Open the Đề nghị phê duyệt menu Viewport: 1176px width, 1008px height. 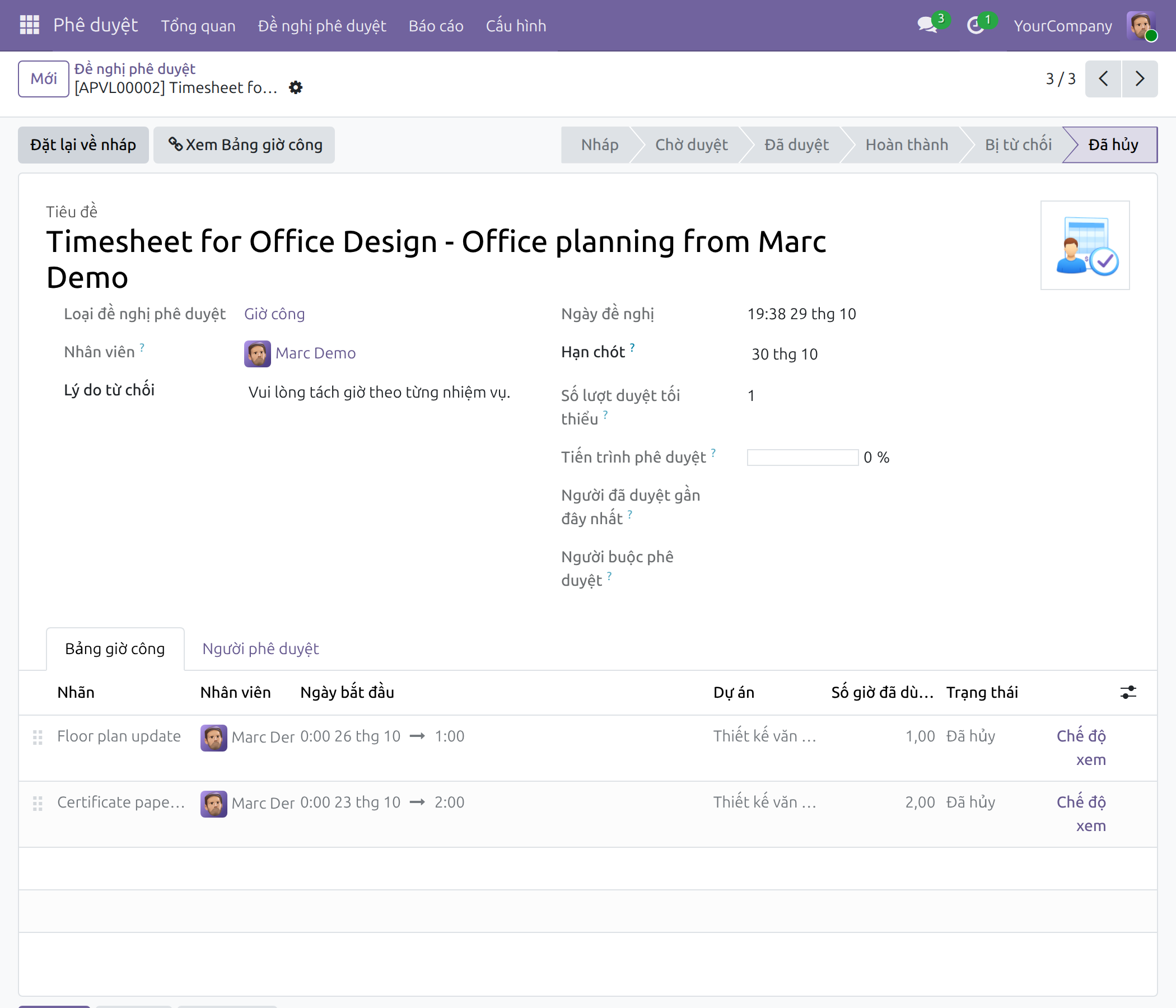pyautogui.click(x=322, y=26)
